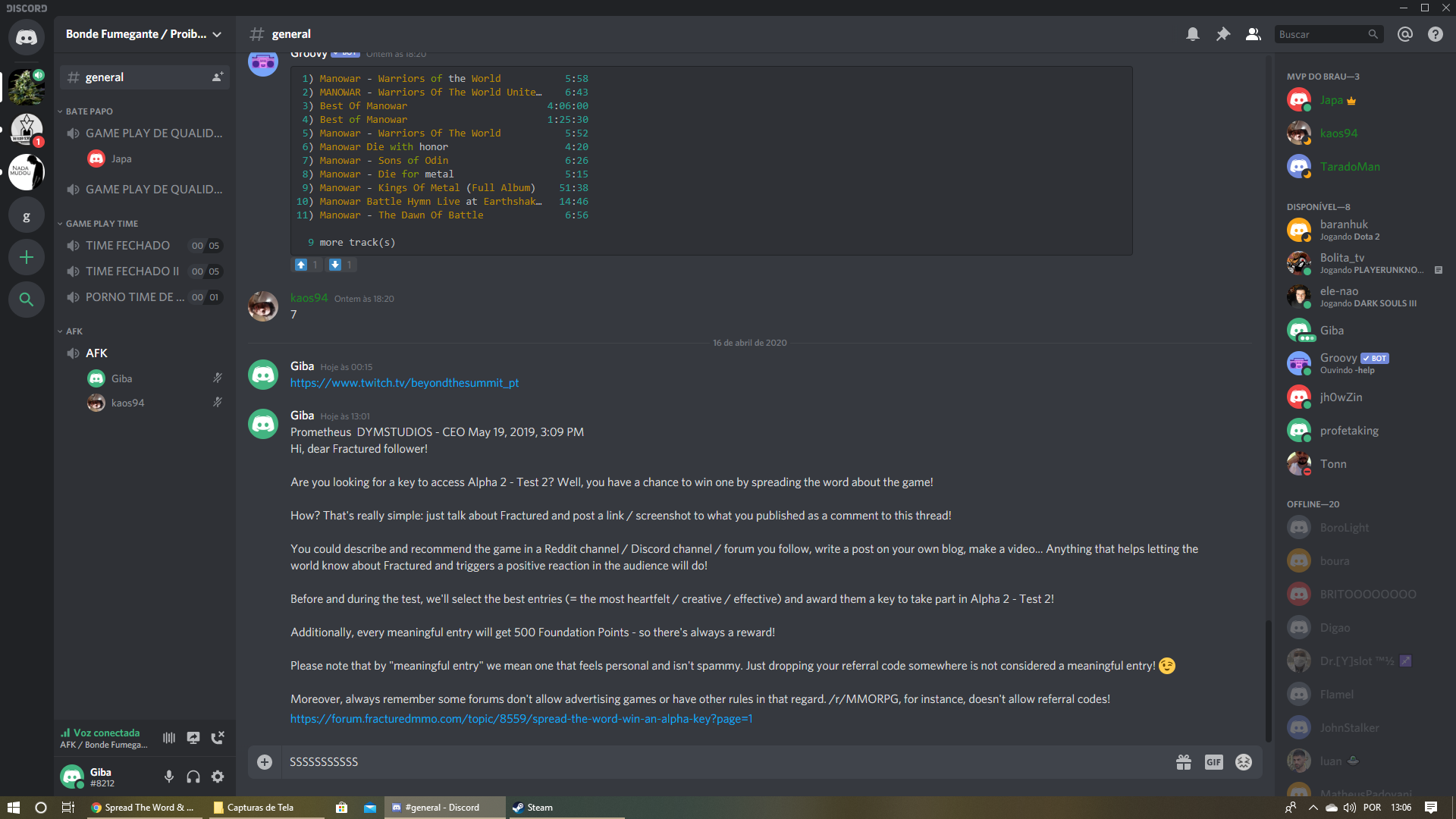Open Nitro gift icon

1184,762
